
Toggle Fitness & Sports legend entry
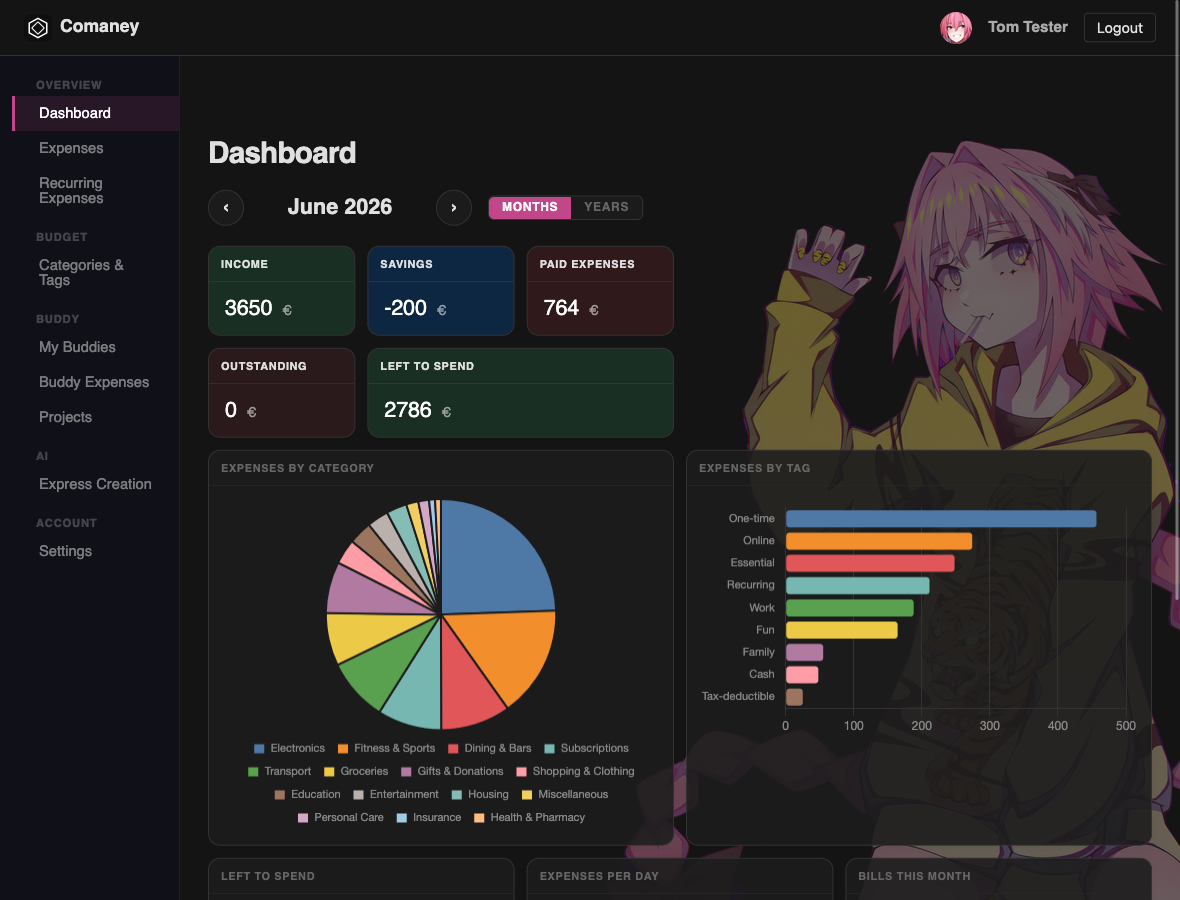pyautogui.click(x=387, y=748)
